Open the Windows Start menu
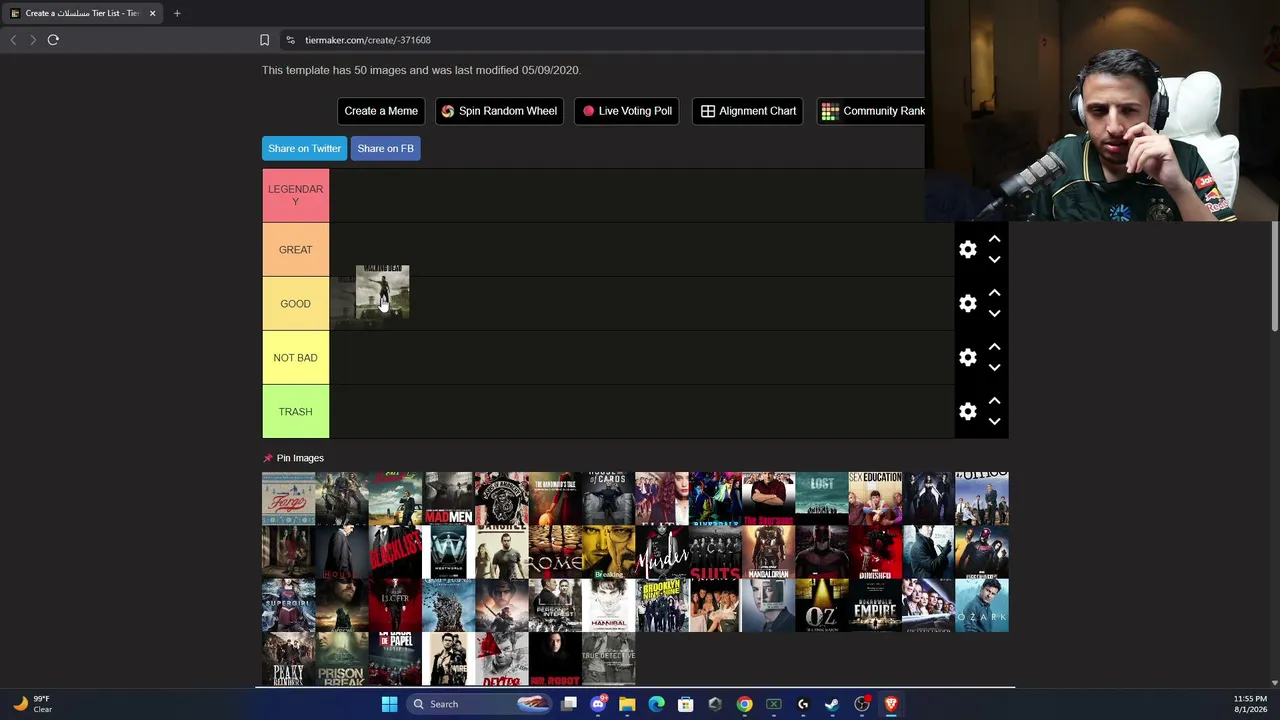The height and width of the screenshot is (720, 1280). (390, 704)
